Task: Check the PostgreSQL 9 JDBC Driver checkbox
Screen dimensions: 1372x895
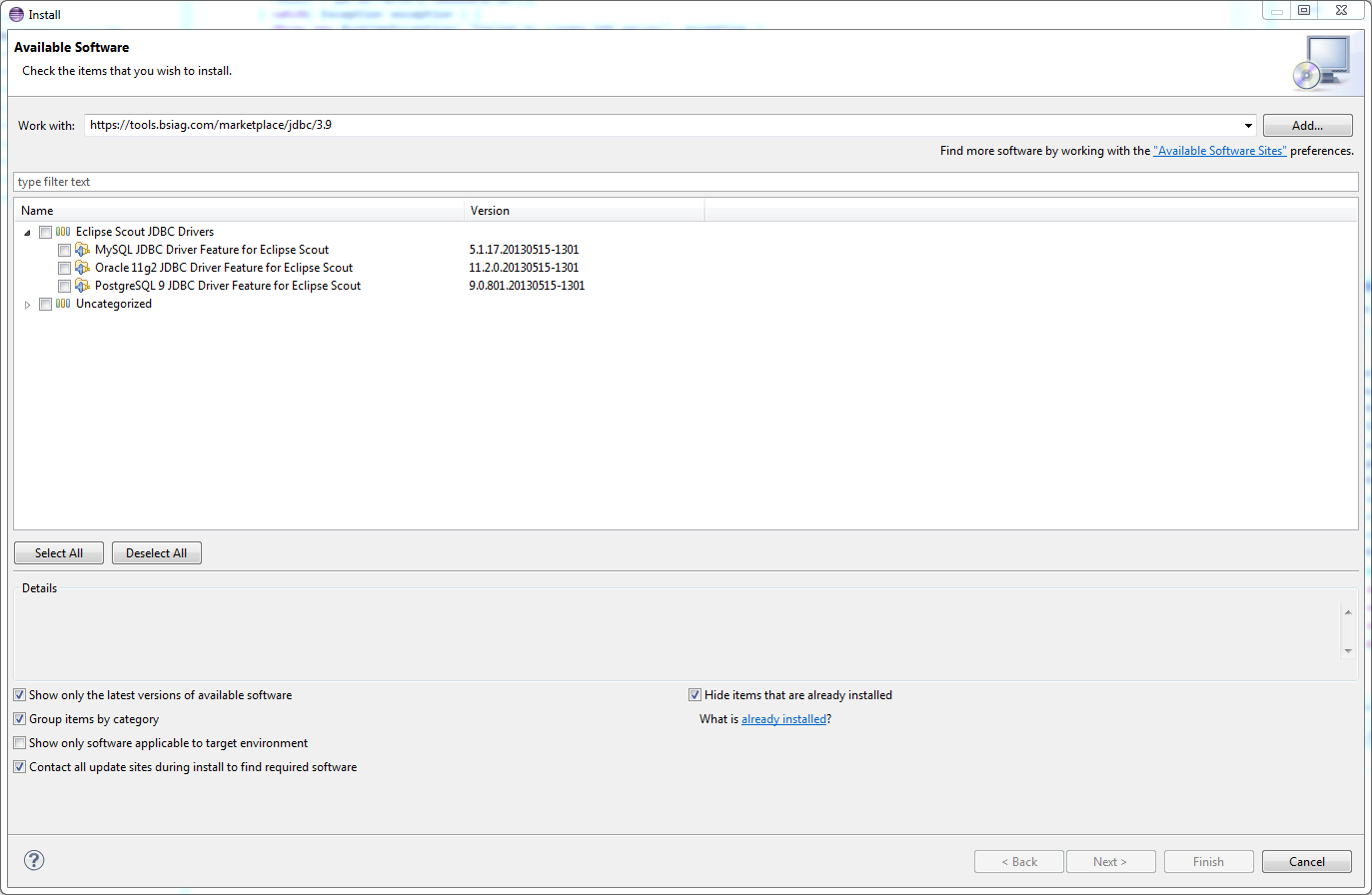Action: coord(64,286)
